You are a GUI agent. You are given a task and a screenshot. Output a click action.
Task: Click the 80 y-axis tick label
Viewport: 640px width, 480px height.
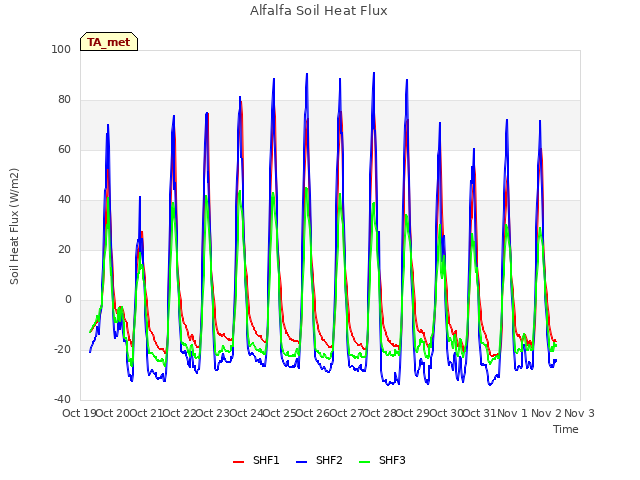[64, 100]
